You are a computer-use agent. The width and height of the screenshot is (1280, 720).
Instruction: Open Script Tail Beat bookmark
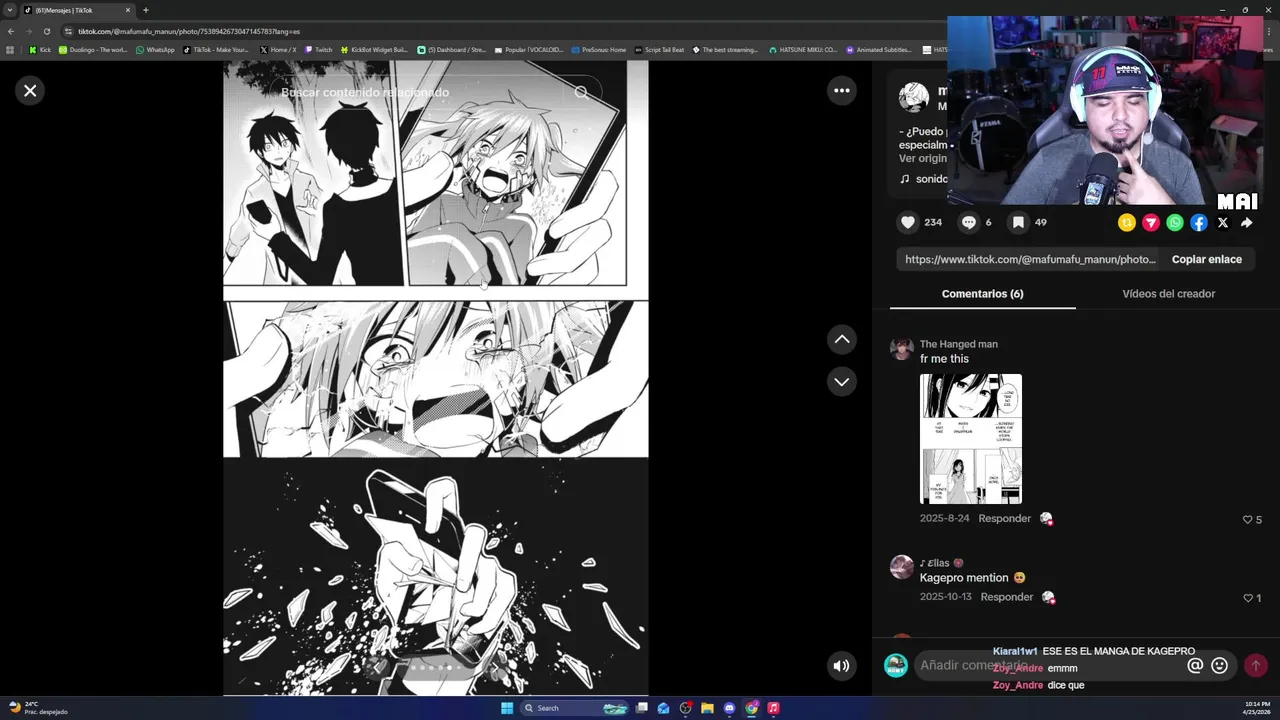click(x=660, y=50)
